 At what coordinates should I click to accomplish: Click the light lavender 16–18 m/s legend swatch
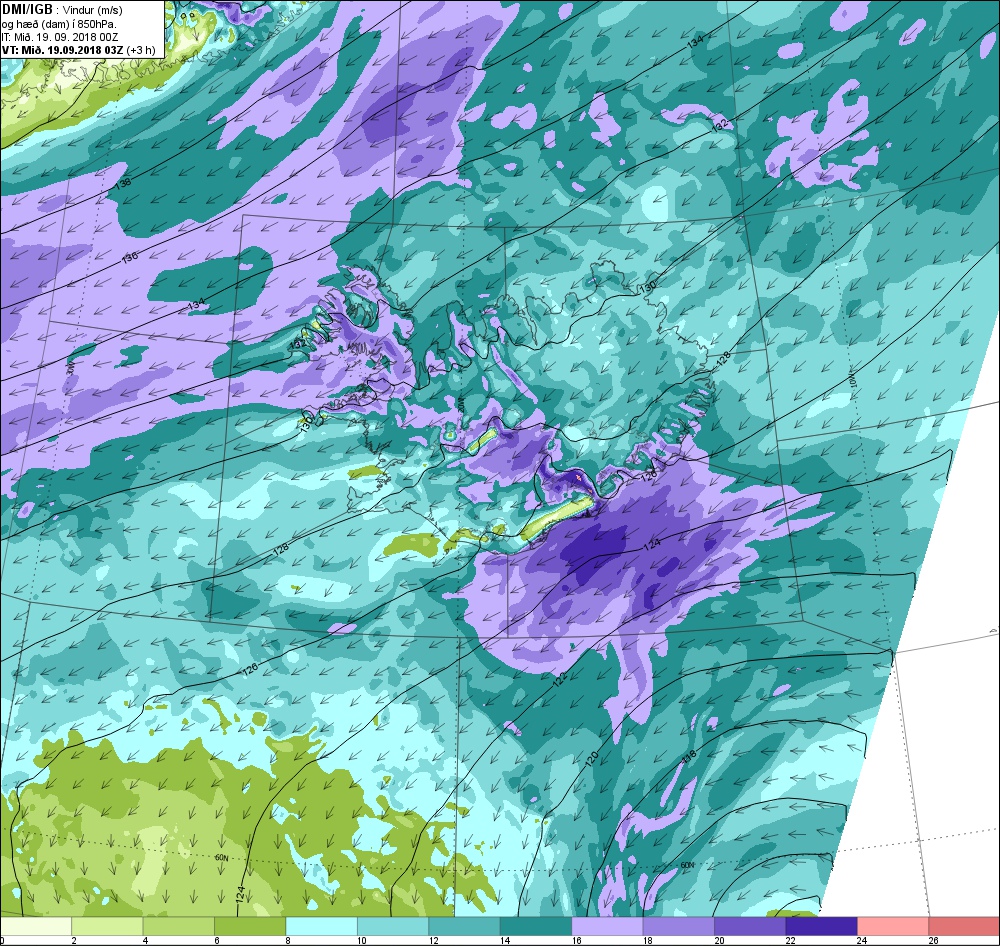point(607,926)
